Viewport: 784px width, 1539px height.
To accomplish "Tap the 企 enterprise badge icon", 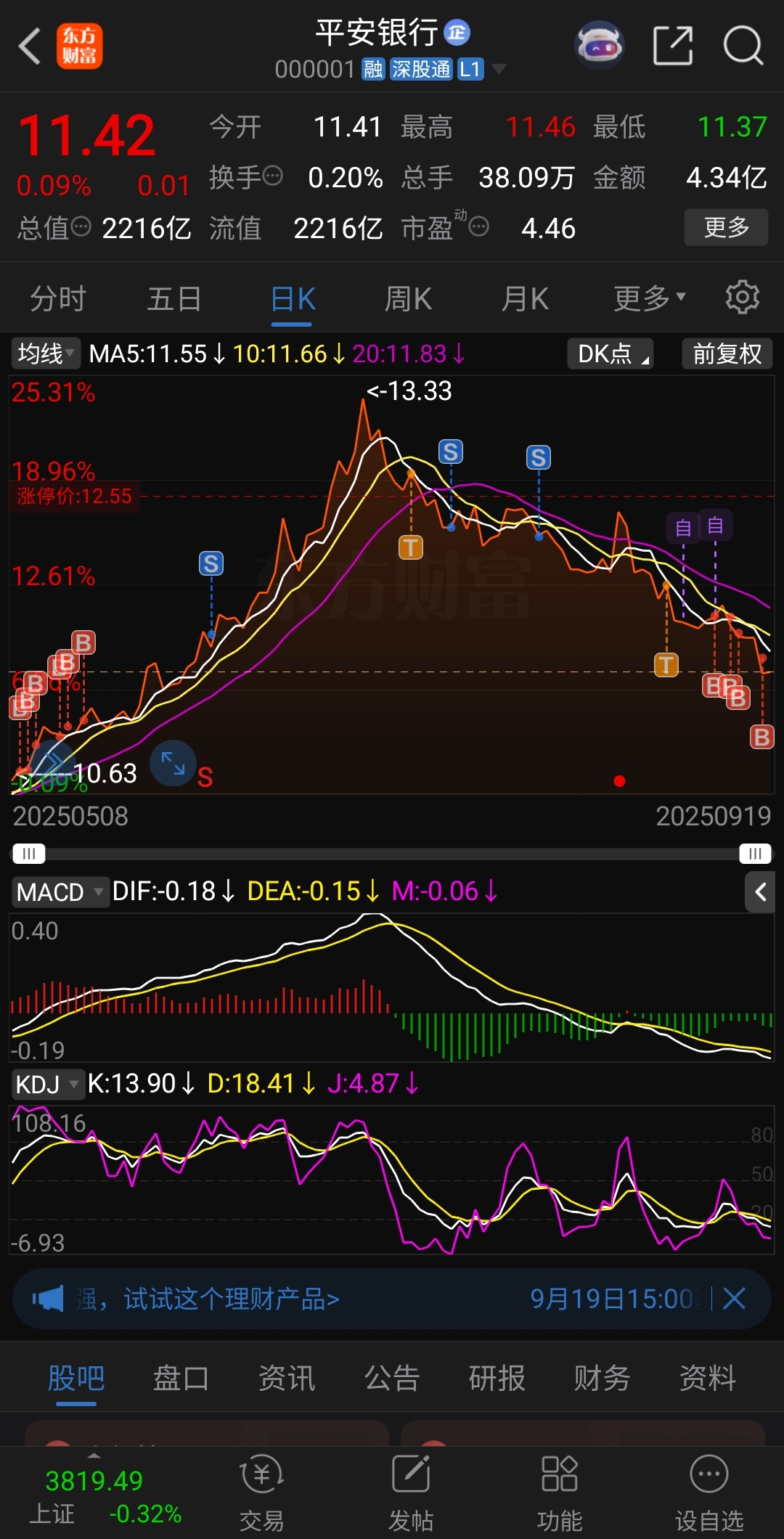I will click(457, 32).
